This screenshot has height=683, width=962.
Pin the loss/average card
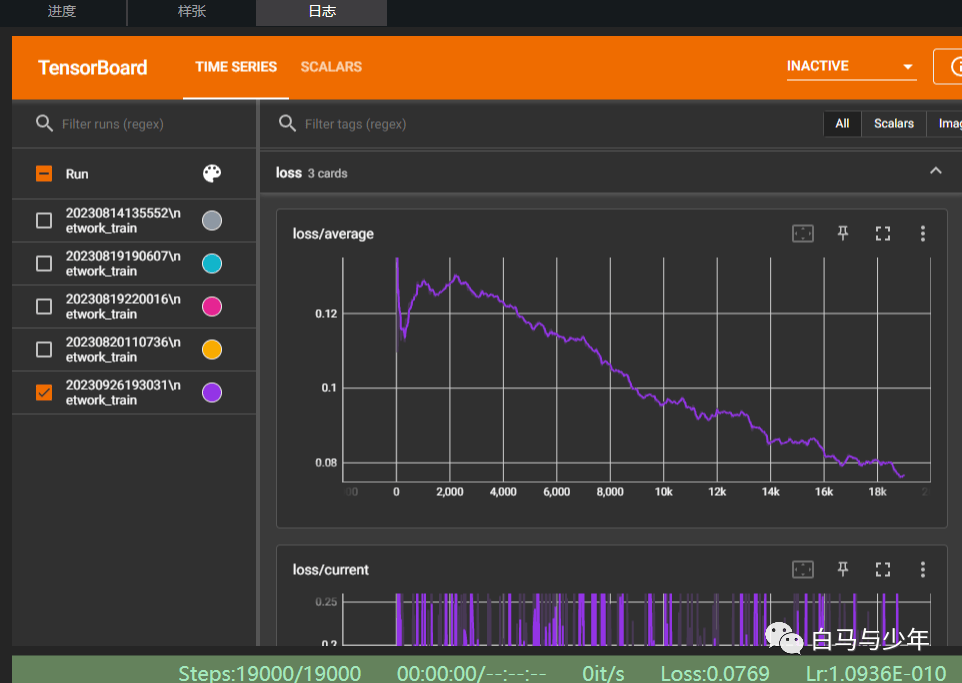[842, 233]
